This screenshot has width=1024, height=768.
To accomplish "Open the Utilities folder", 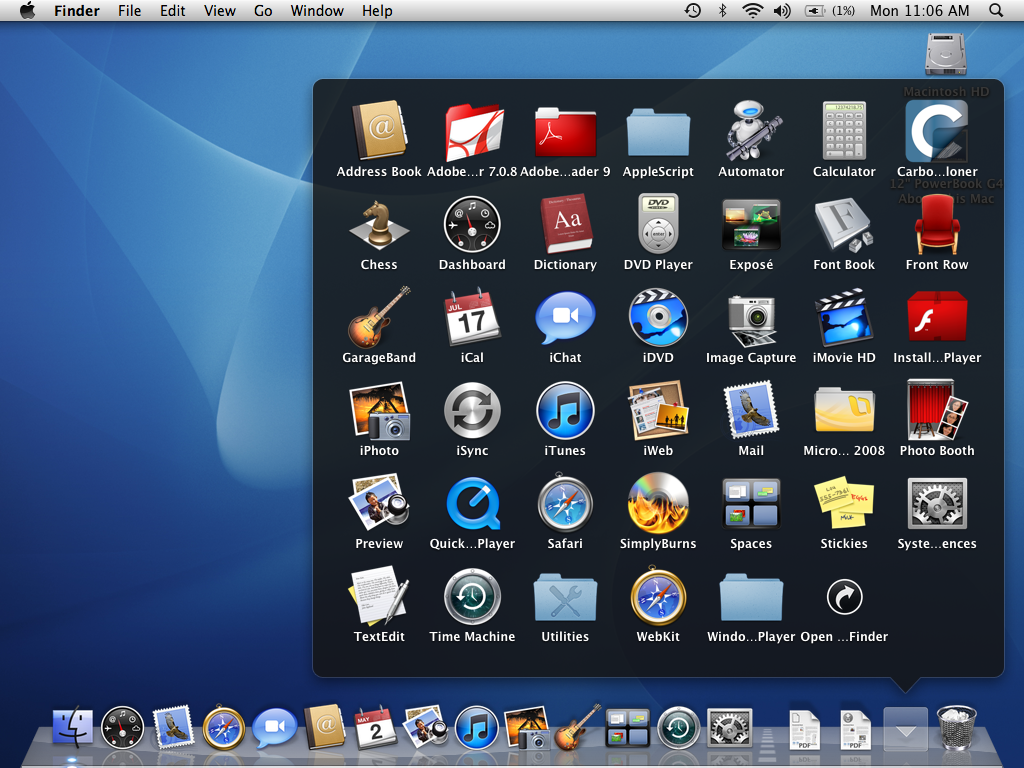I will pos(565,596).
